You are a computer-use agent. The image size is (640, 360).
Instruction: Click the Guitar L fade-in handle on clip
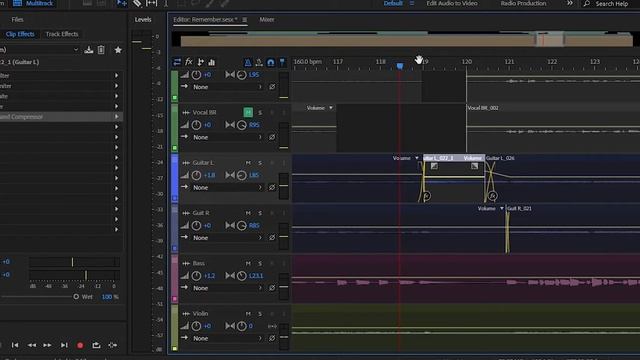point(434,166)
